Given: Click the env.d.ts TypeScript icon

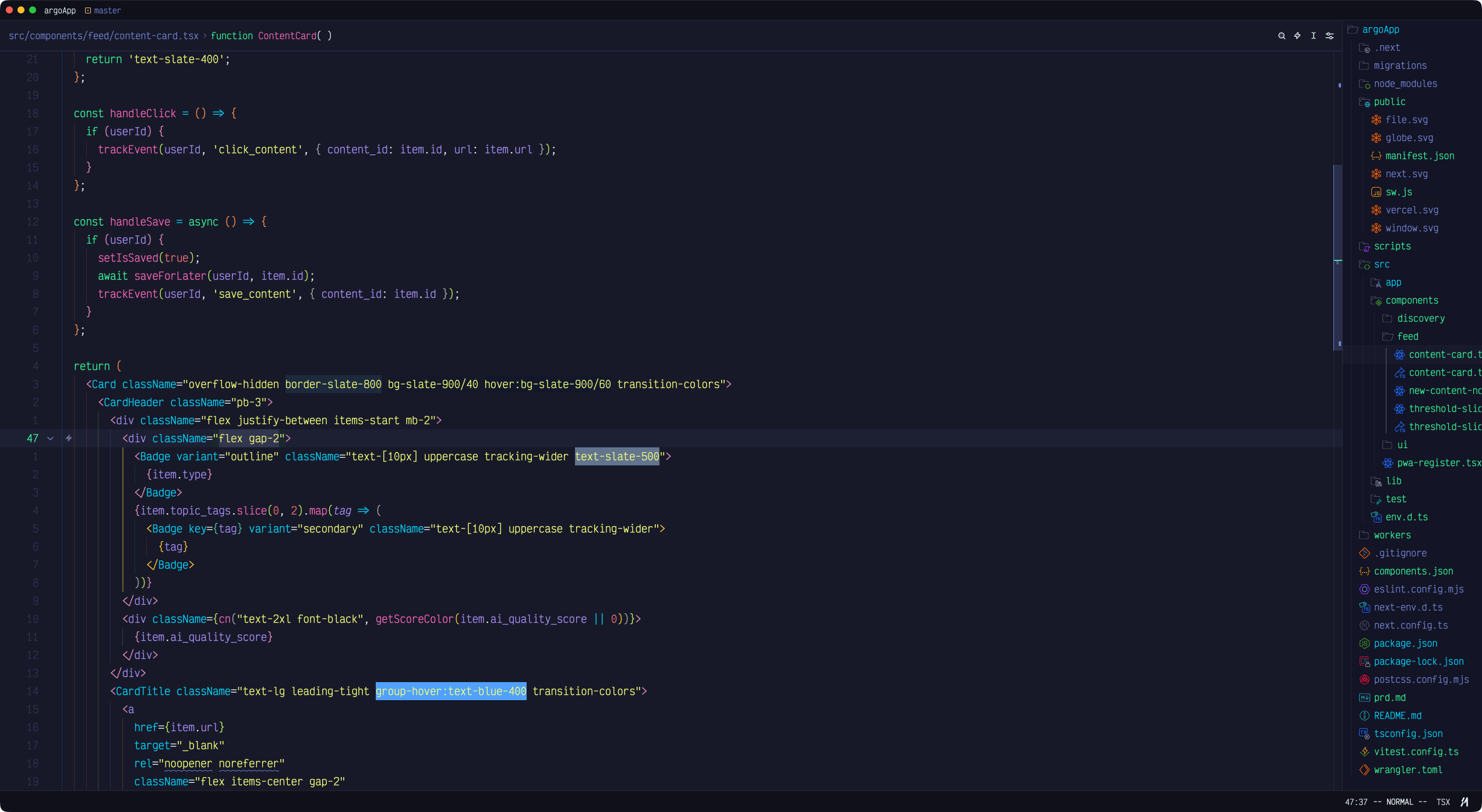Looking at the screenshot, I should [x=1376, y=517].
